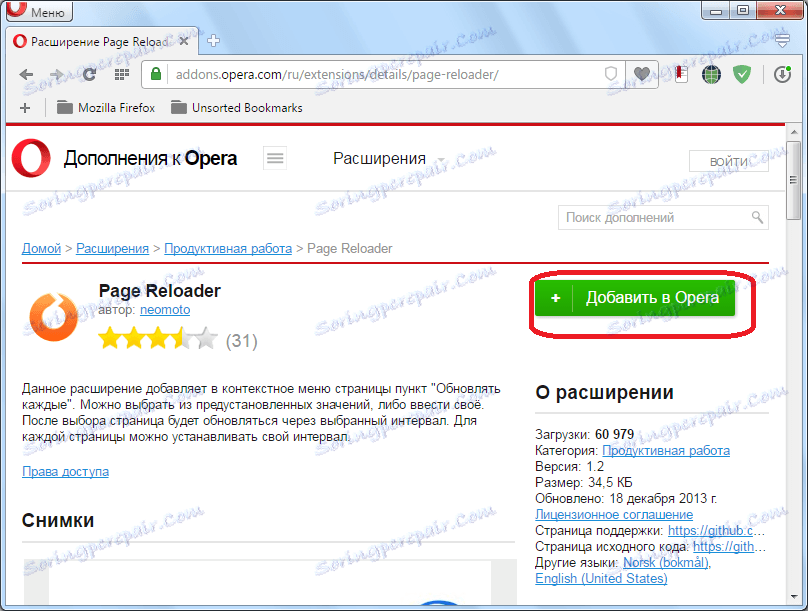This screenshot has width=808, height=611.
Task: Open the Меню dropdown
Action: pyautogui.click(x=38, y=11)
